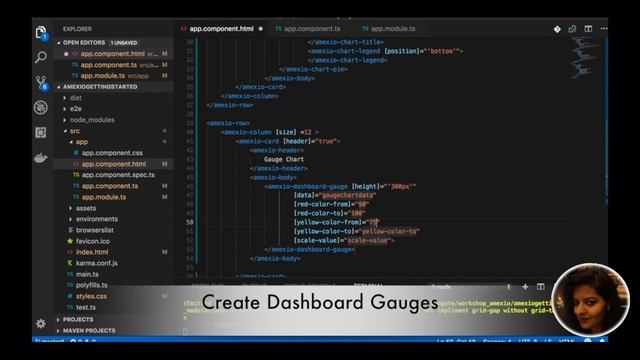Viewport: 640px width, 360px height.
Task: Click the 'Gauge Chart' text in editor
Action: point(284,159)
